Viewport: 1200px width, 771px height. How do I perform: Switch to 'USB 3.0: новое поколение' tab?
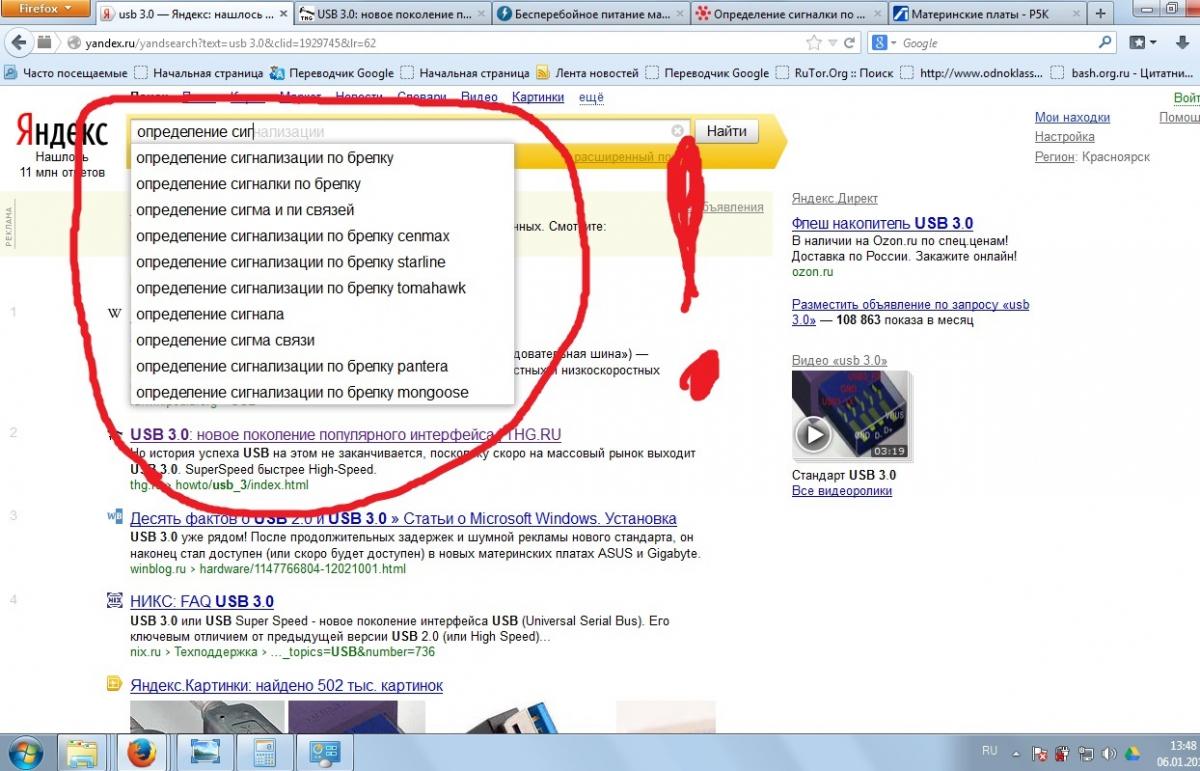[393, 14]
